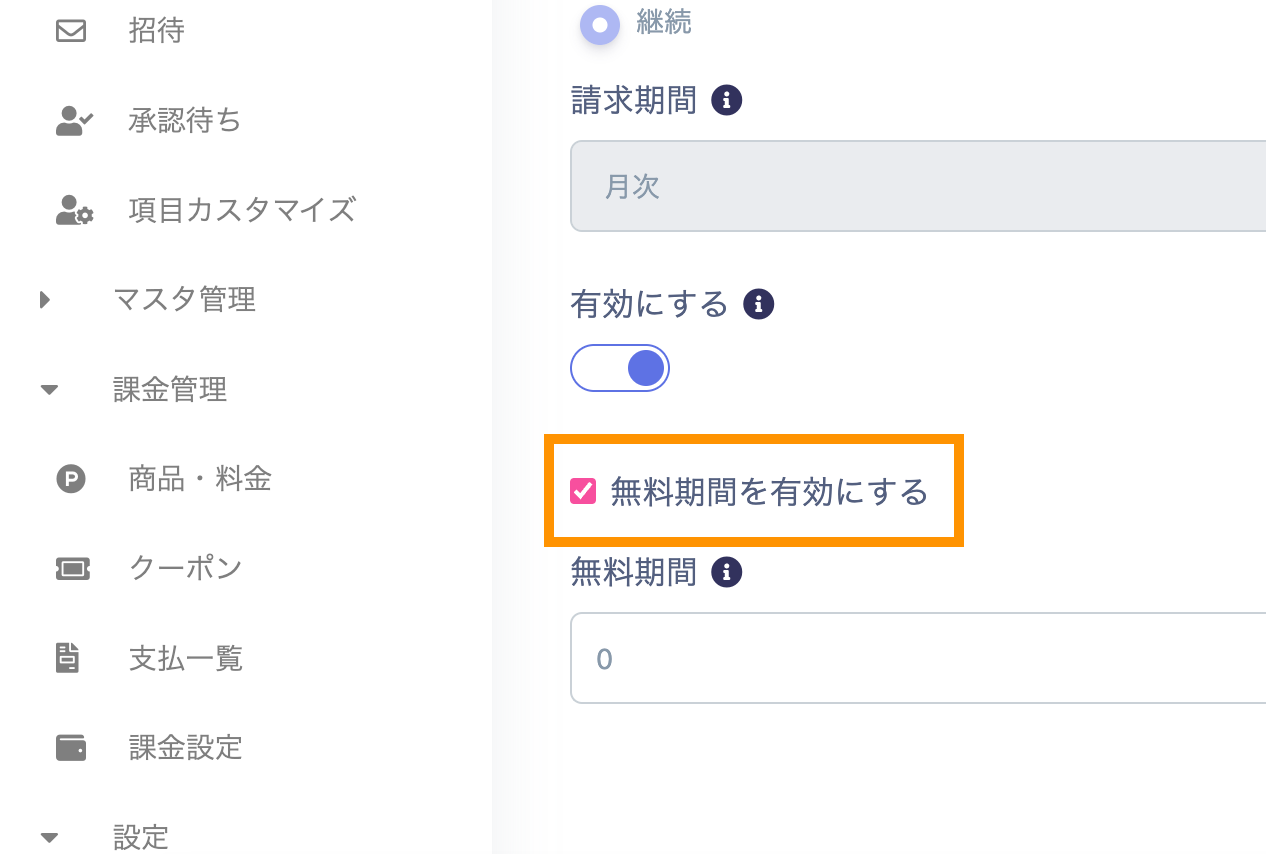Screen dimensions: 1266x854
Task: Select the 継続 radio button
Action: click(600, 25)
